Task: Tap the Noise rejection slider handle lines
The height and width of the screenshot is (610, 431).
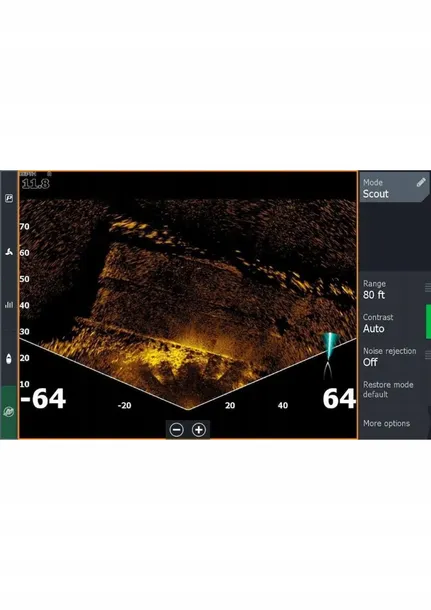Action: coord(428,355)
